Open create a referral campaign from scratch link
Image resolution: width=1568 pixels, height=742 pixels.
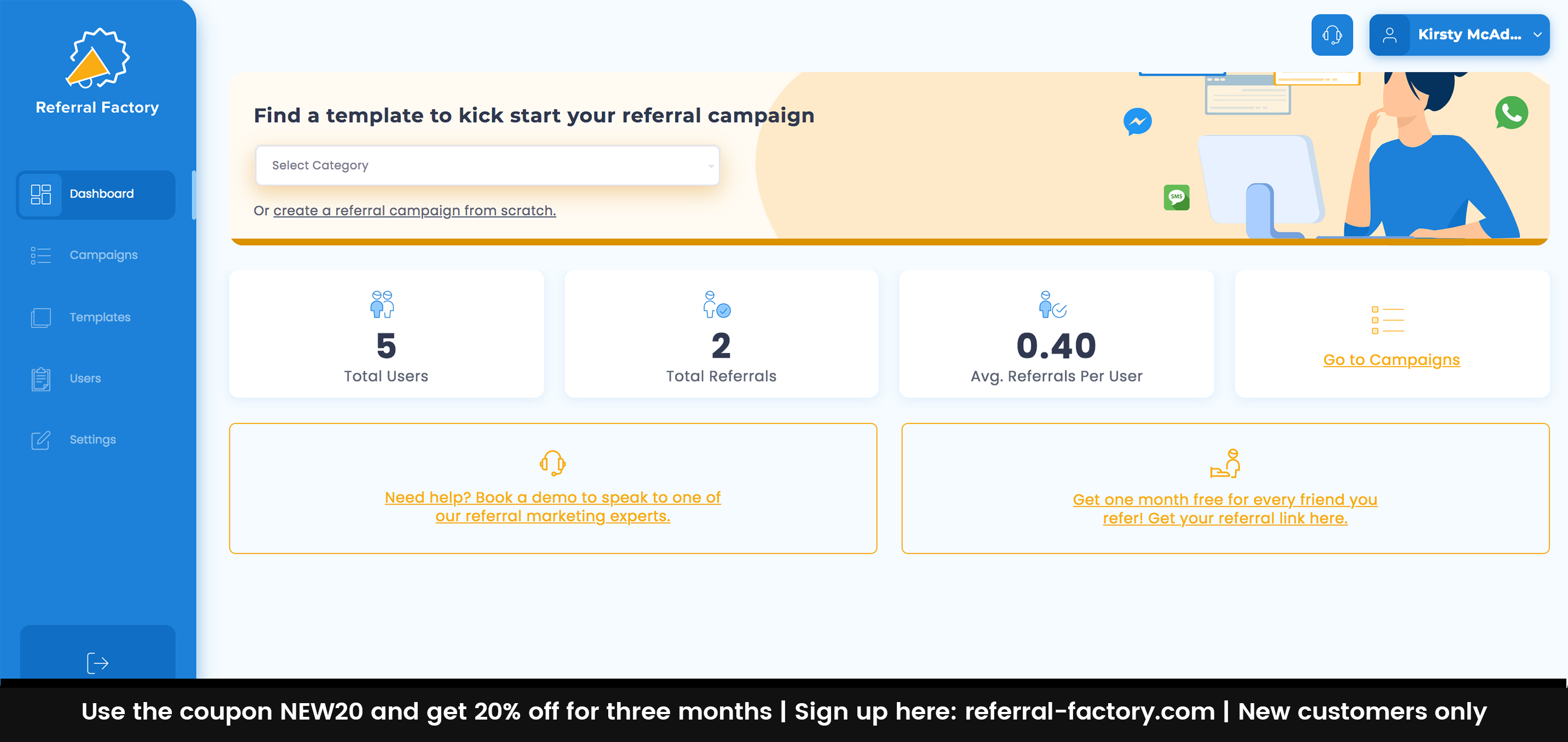coord(414,211)
